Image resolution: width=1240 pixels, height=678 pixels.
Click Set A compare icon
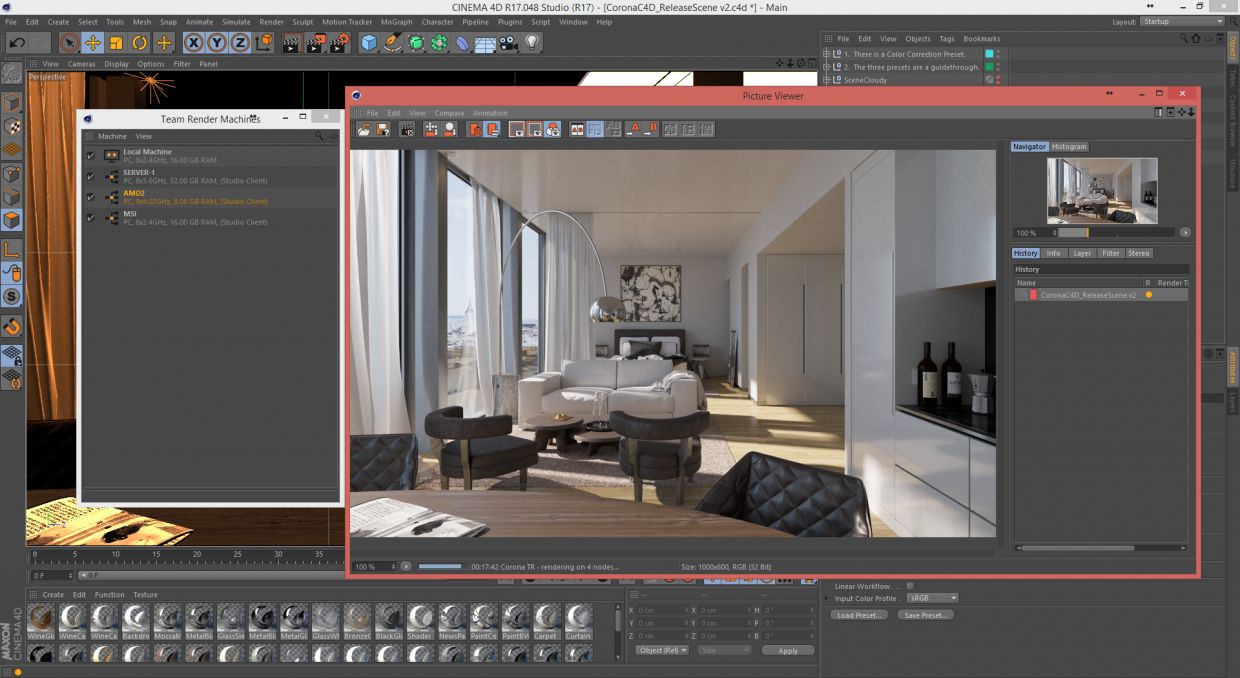[633, 129]
